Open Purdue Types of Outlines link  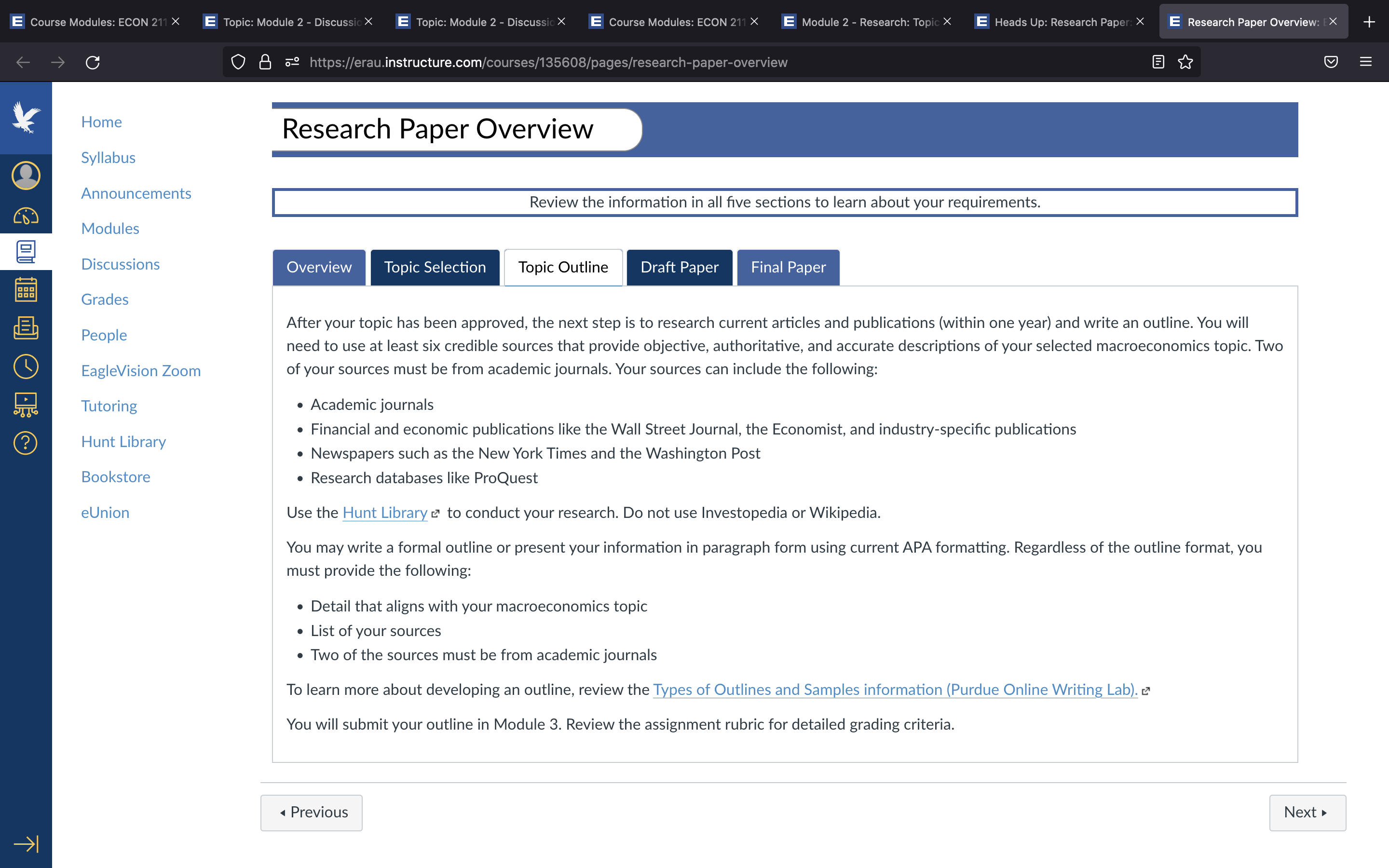click(x=896, y=690)
